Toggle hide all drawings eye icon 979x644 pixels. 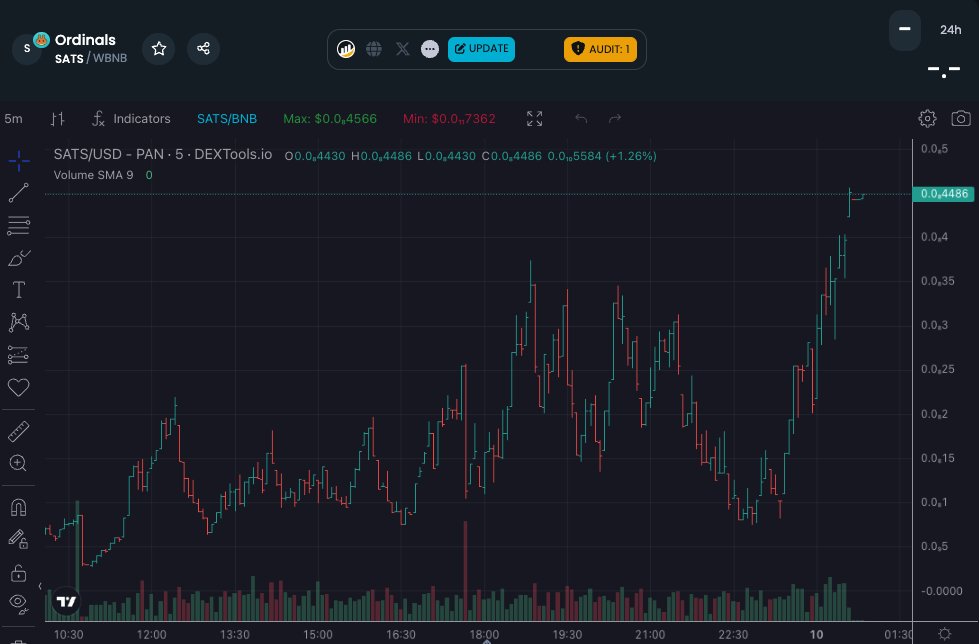point(19,602)
